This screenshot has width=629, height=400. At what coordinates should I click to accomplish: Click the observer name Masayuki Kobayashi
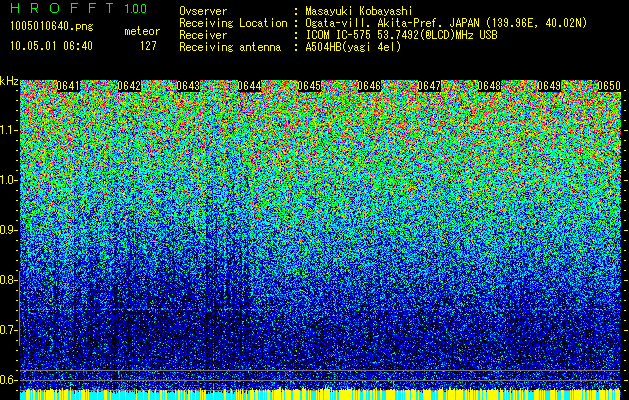[x=359, y=11]
